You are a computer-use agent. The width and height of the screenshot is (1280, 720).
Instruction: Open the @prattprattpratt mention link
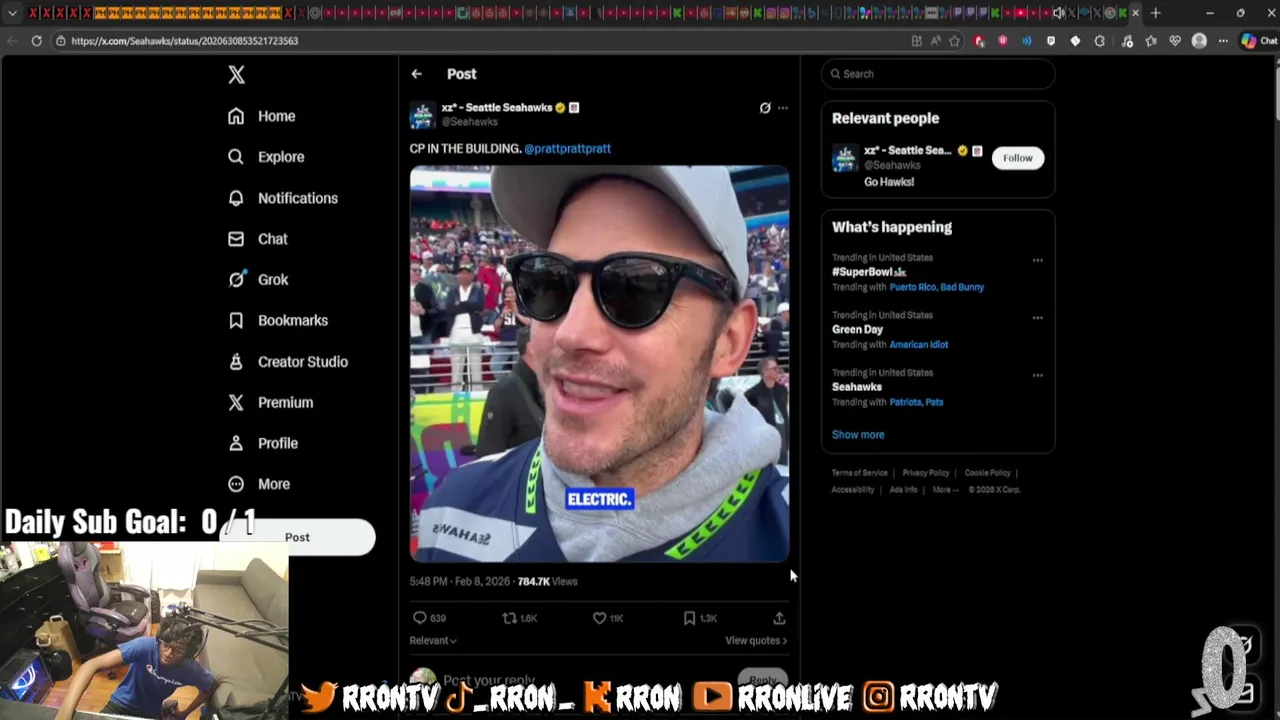click(x=567, y=148)
